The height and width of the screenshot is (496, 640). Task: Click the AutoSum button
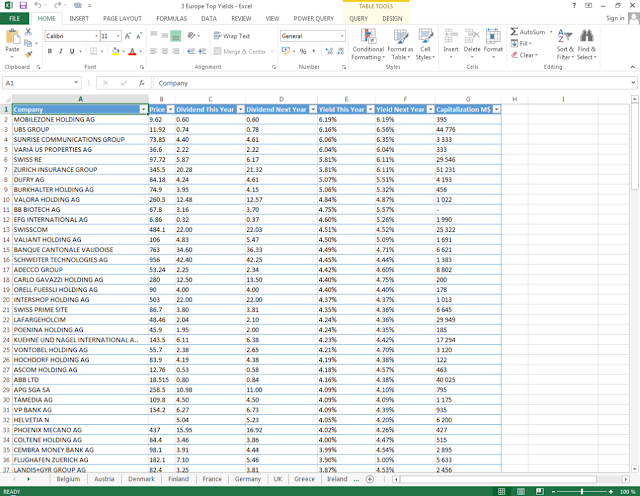pyautogui.click(x=528, y=32)
